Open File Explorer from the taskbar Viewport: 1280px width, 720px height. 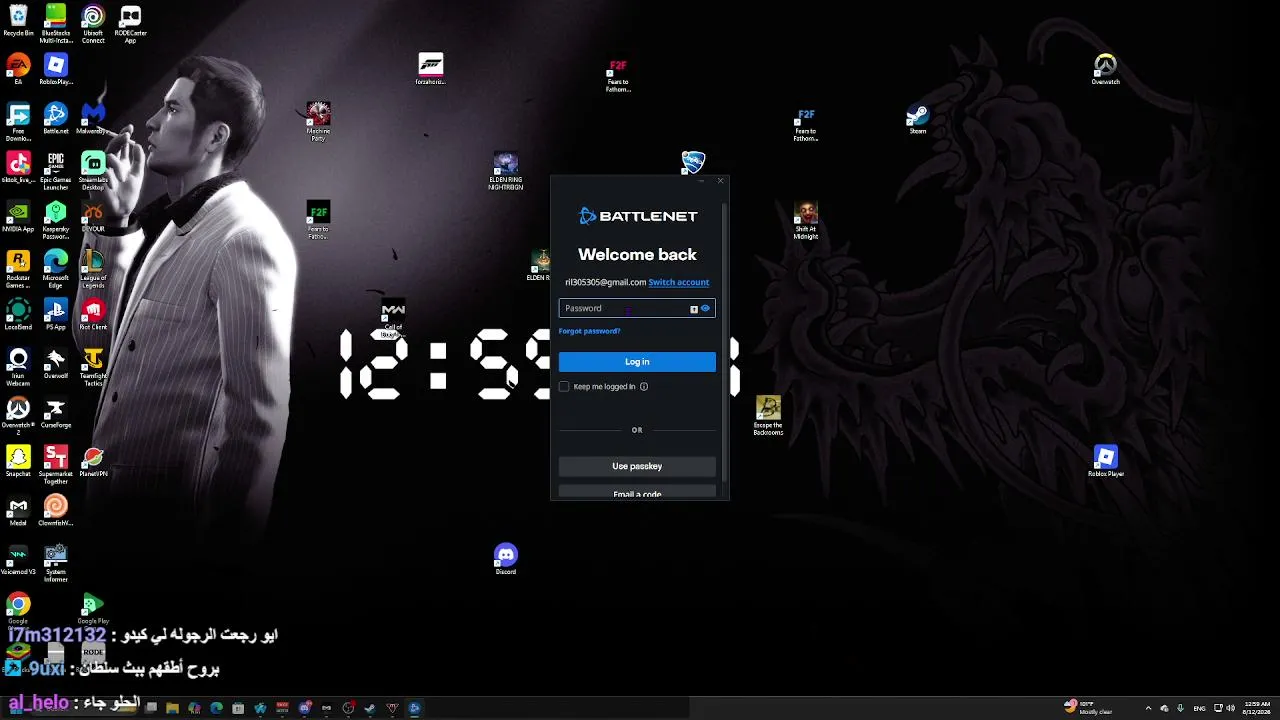172,709
